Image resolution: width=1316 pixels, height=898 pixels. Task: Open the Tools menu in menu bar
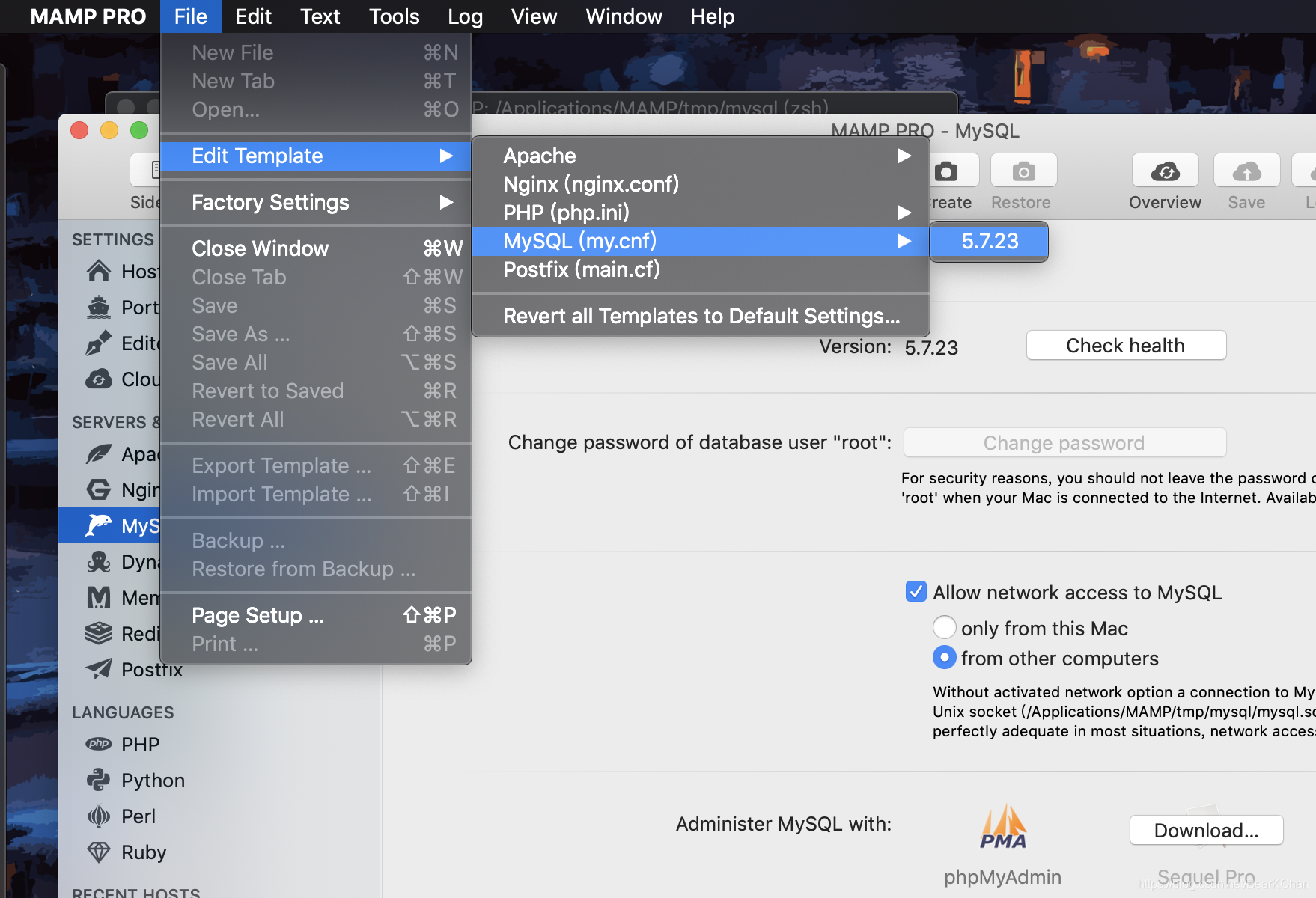coord(394,16)
